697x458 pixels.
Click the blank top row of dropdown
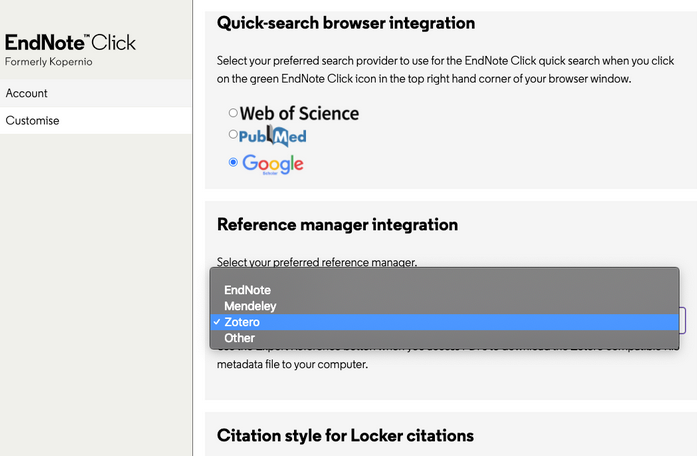(x=445, y=276)
